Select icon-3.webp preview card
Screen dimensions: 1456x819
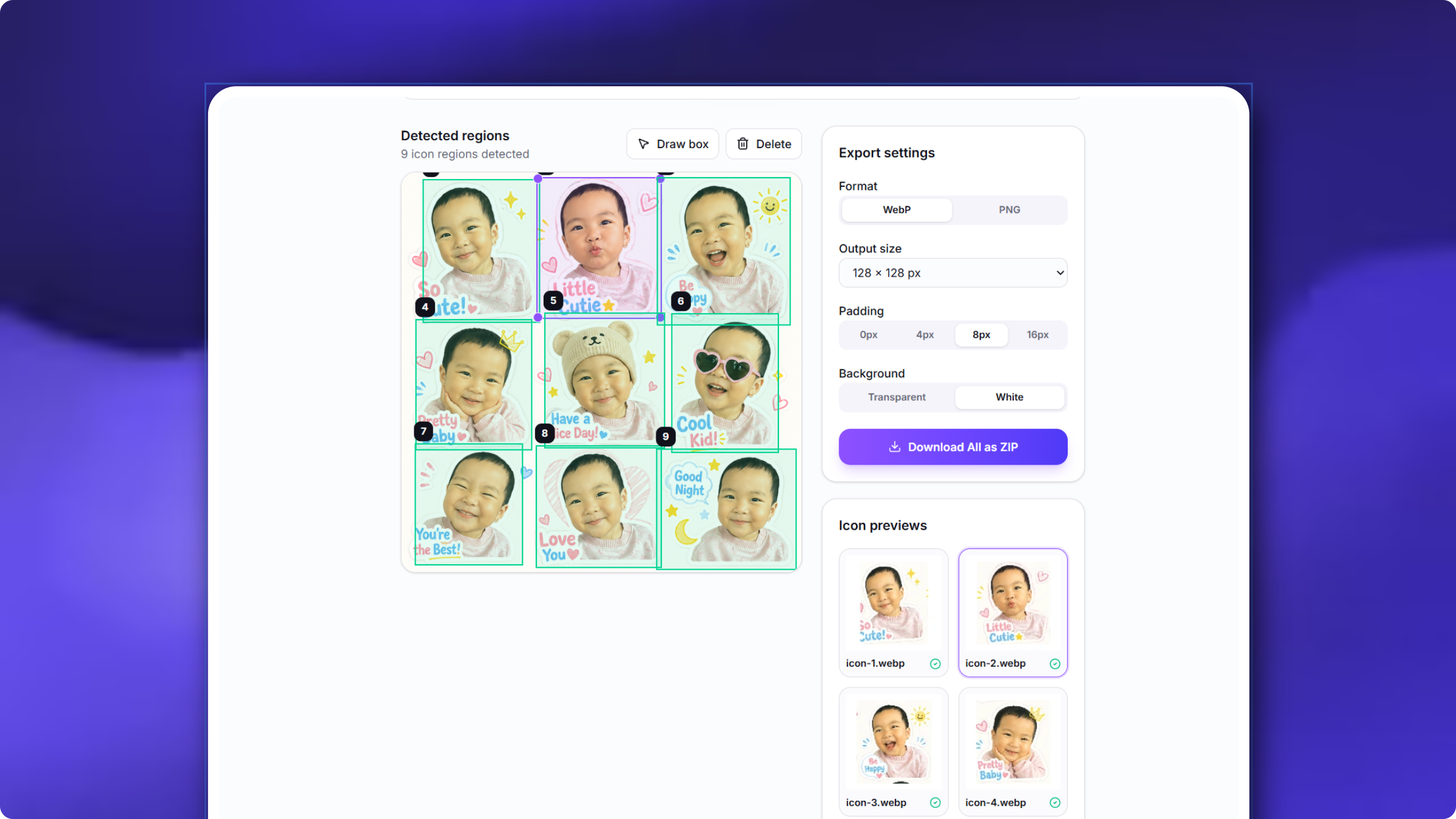click(893, 752)
